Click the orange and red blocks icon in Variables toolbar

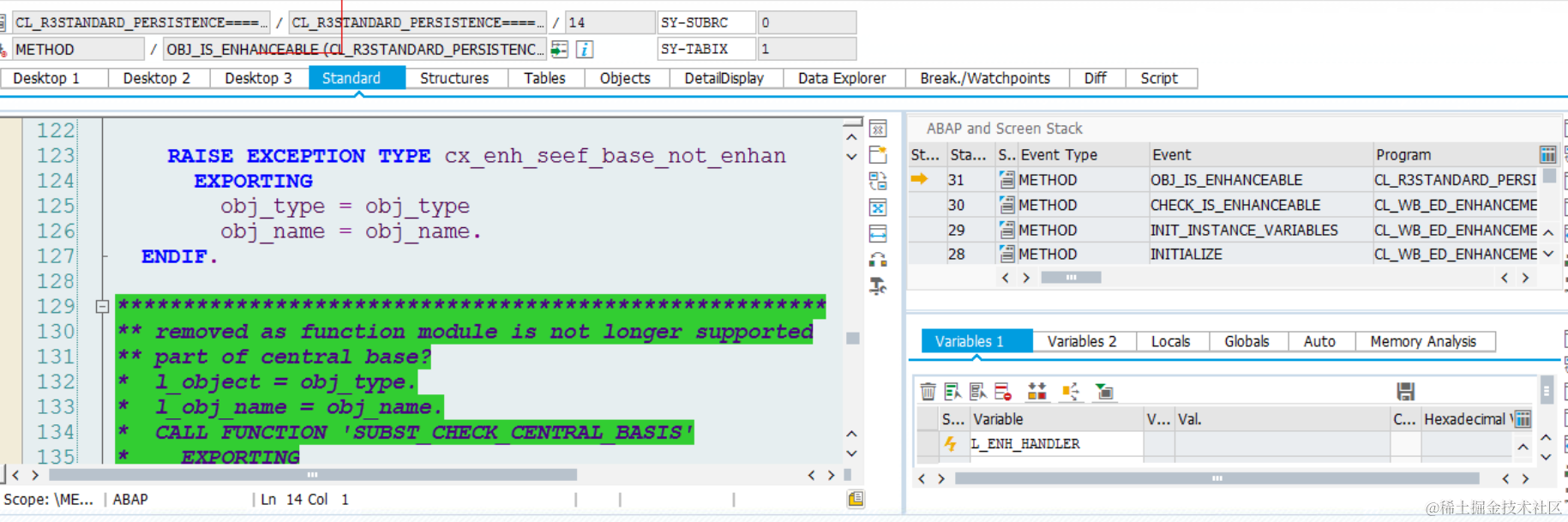pos(1036,392)
